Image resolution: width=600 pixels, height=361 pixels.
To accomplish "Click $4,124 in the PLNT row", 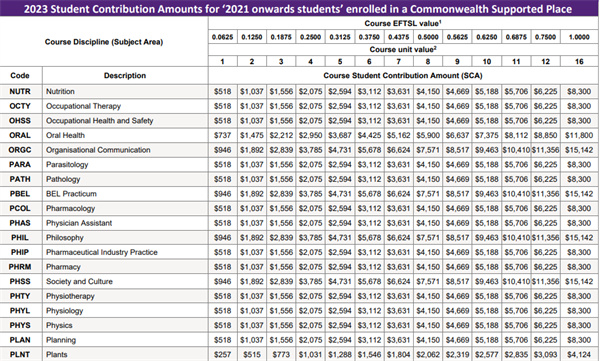I will pyautogui.click(x=579, y=354).
